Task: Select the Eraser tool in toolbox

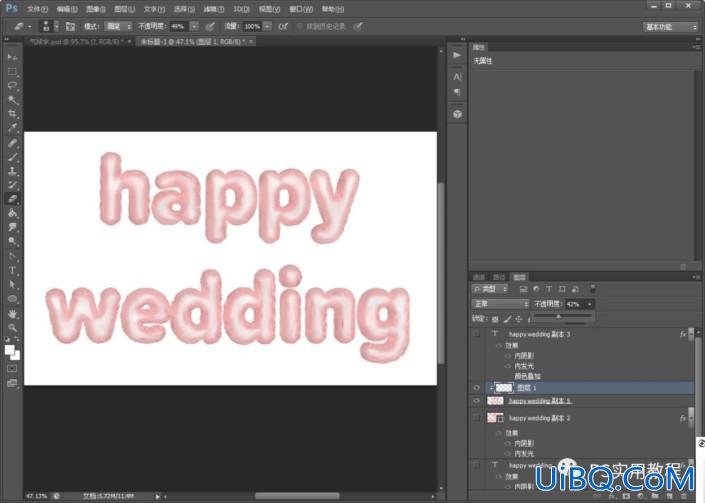Action: click(x=12, y=199)
